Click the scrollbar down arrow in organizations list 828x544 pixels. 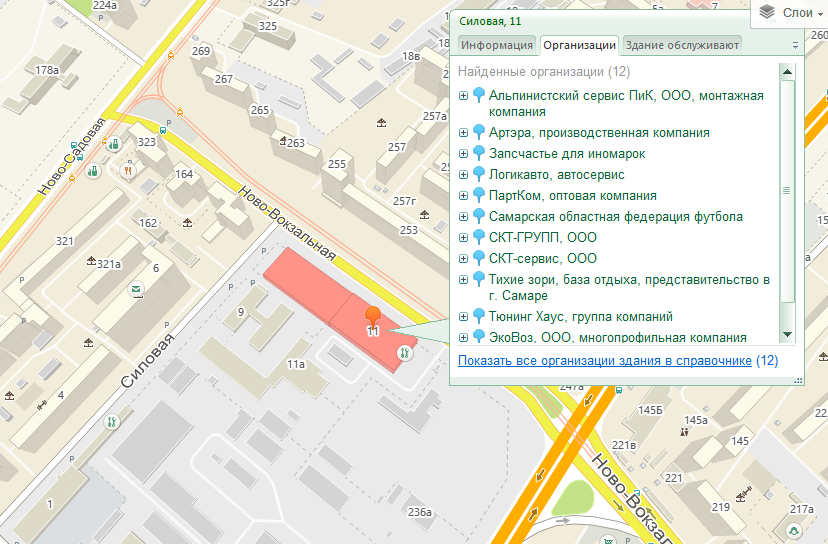tap(787, 334)
